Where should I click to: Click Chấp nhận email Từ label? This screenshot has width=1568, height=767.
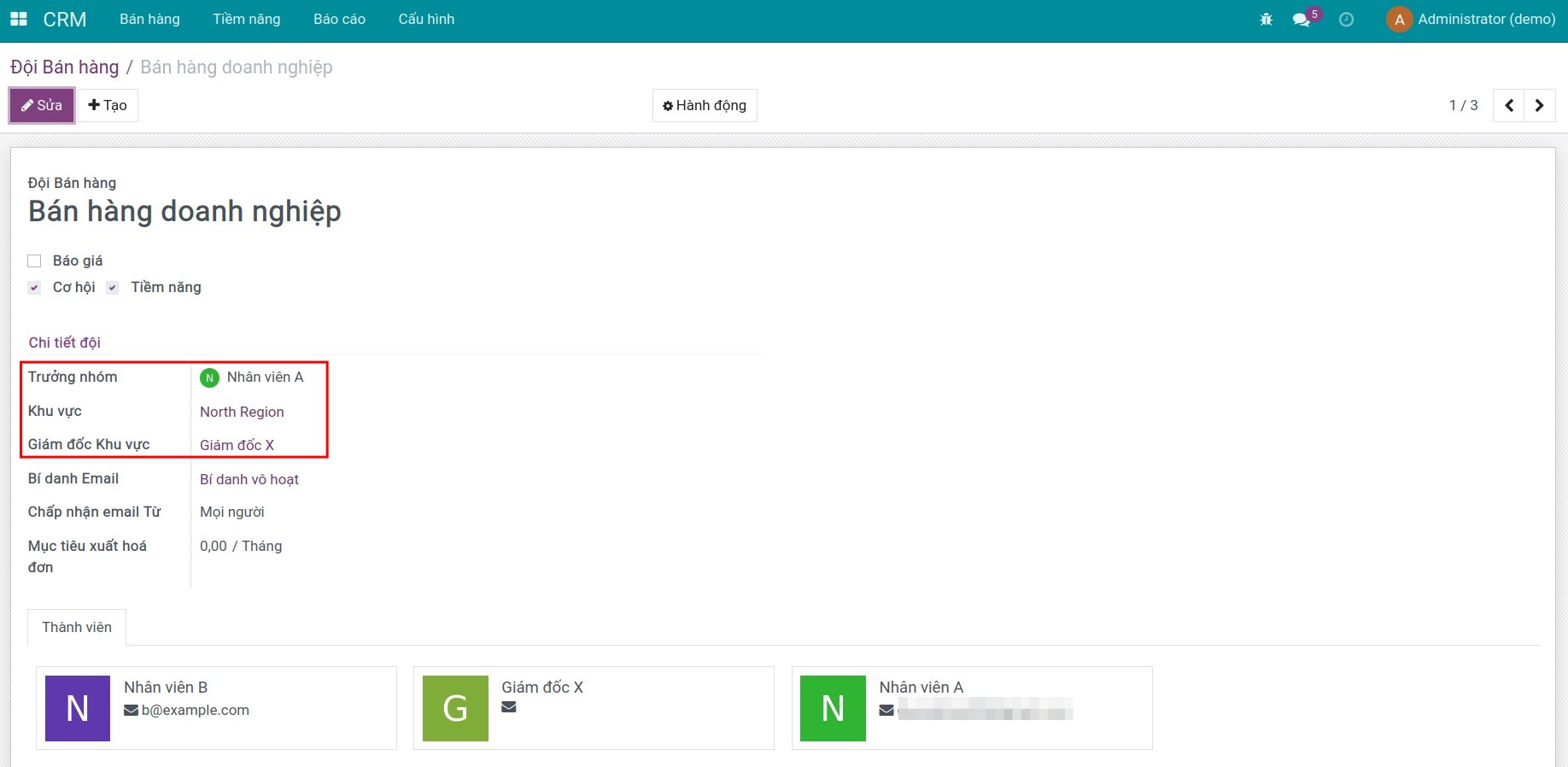click(x=94, y=512)
